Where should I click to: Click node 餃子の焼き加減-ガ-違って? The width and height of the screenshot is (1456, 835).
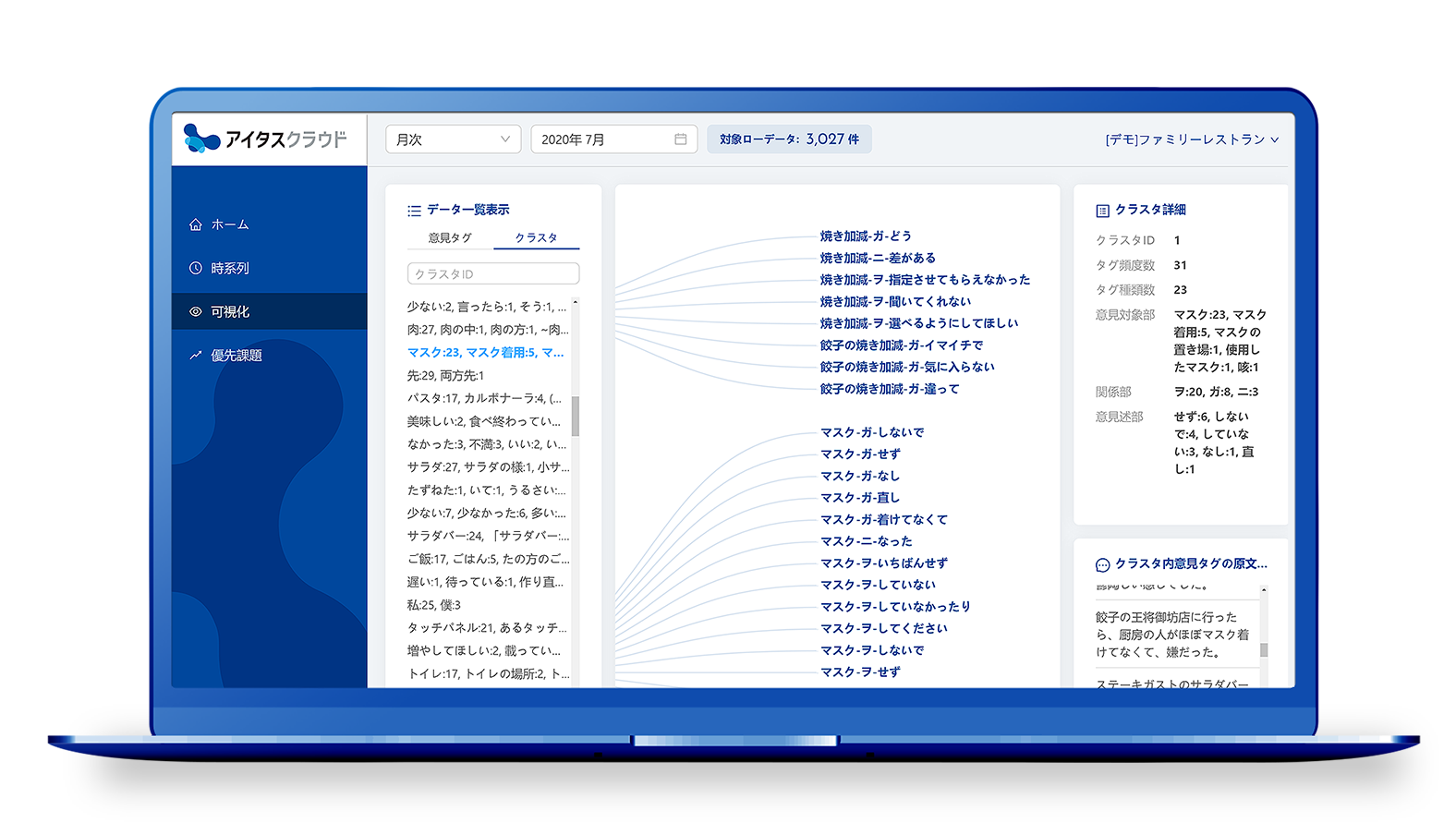(x=890, y=389)
